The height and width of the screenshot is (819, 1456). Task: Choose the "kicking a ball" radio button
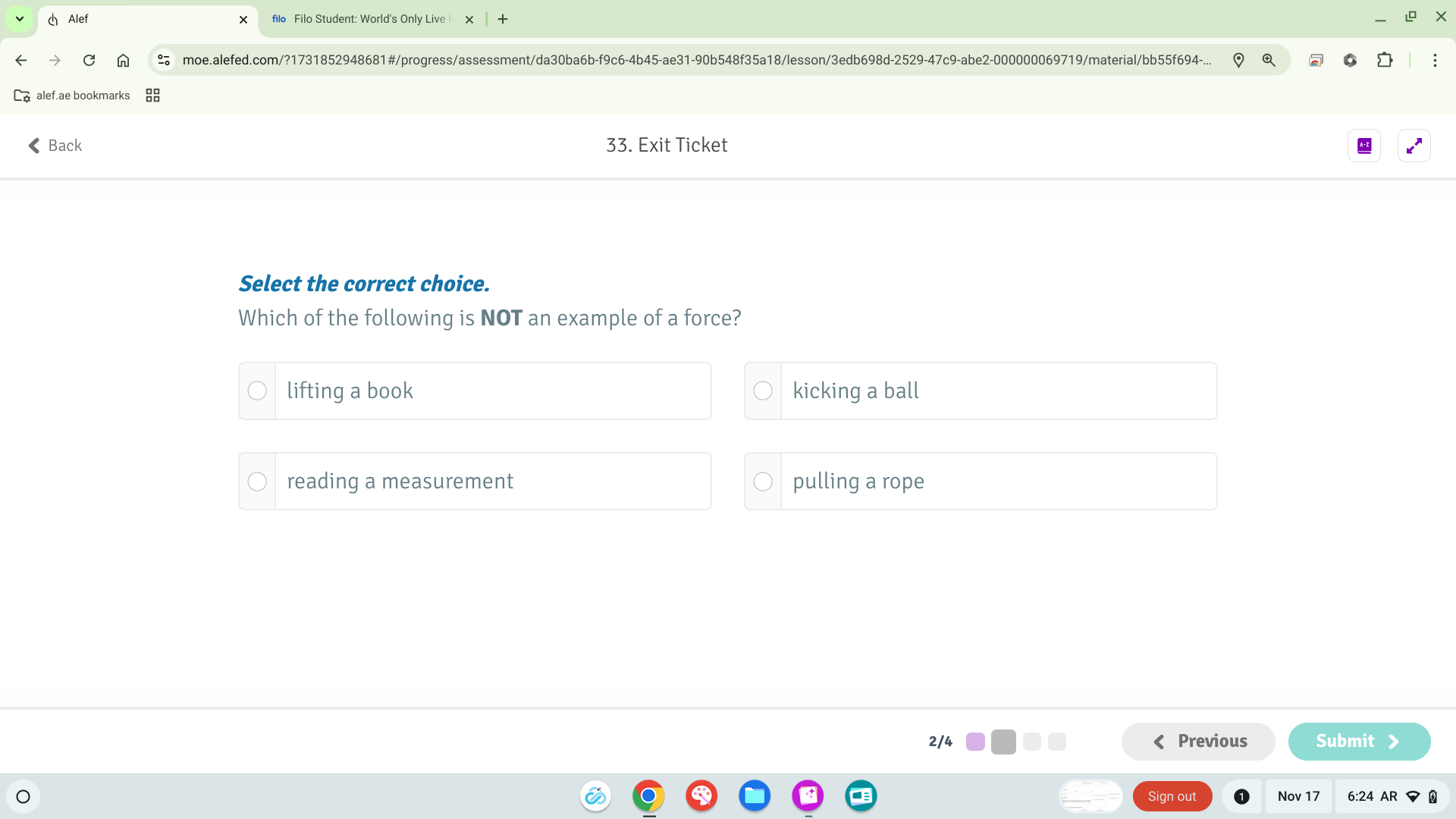point(763,391)
